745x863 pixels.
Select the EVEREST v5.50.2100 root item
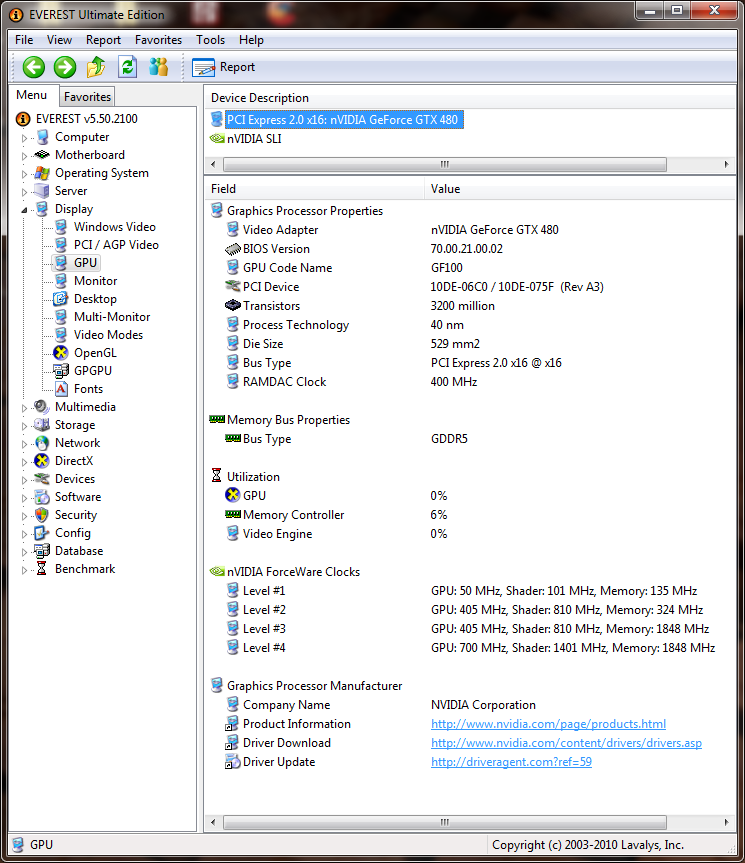(x=86, y=119)
